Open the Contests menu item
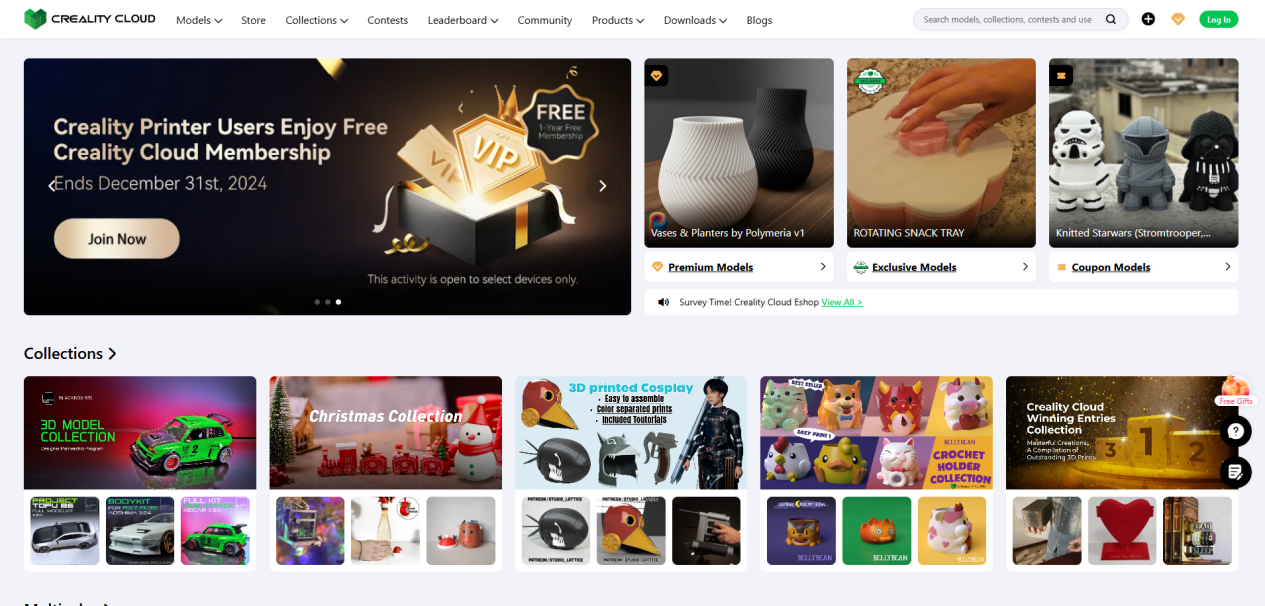The width and height of the screenshot is (1265, 606). click(388, 20)
